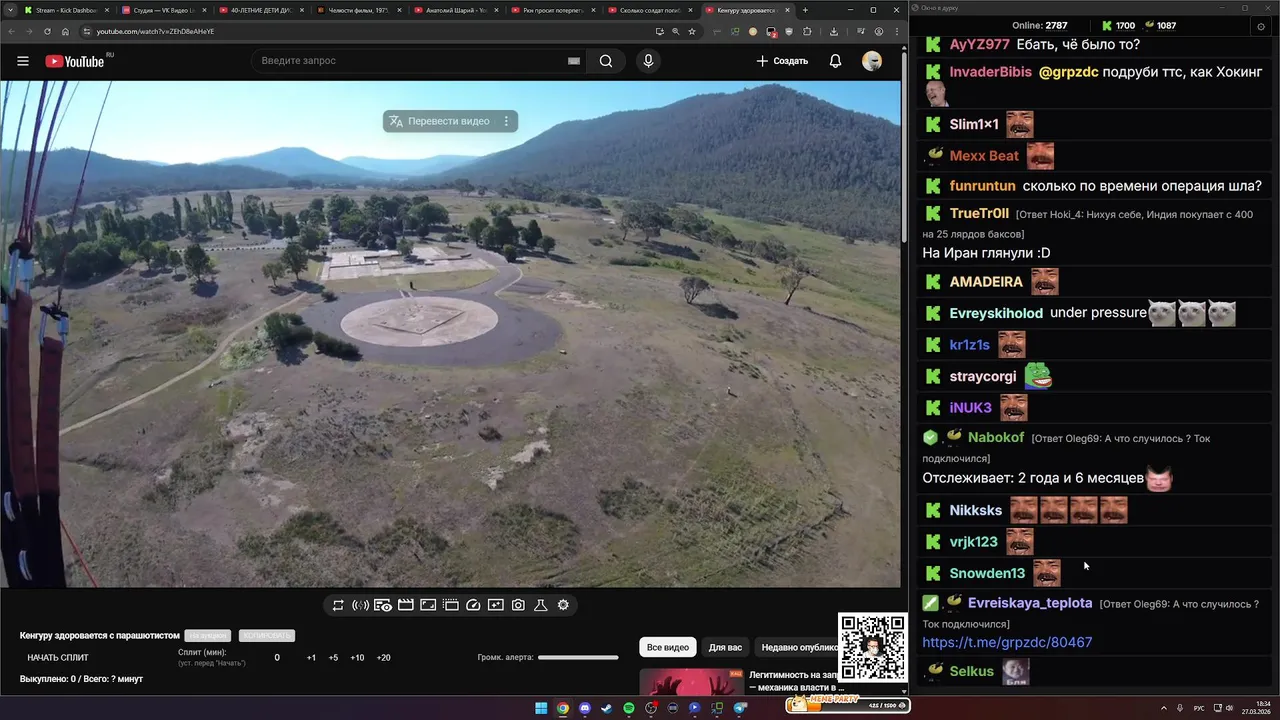Open the three-dot menu beside Перевести видео
This screenshot has height=720, width=1280.
tap(506, 121)
